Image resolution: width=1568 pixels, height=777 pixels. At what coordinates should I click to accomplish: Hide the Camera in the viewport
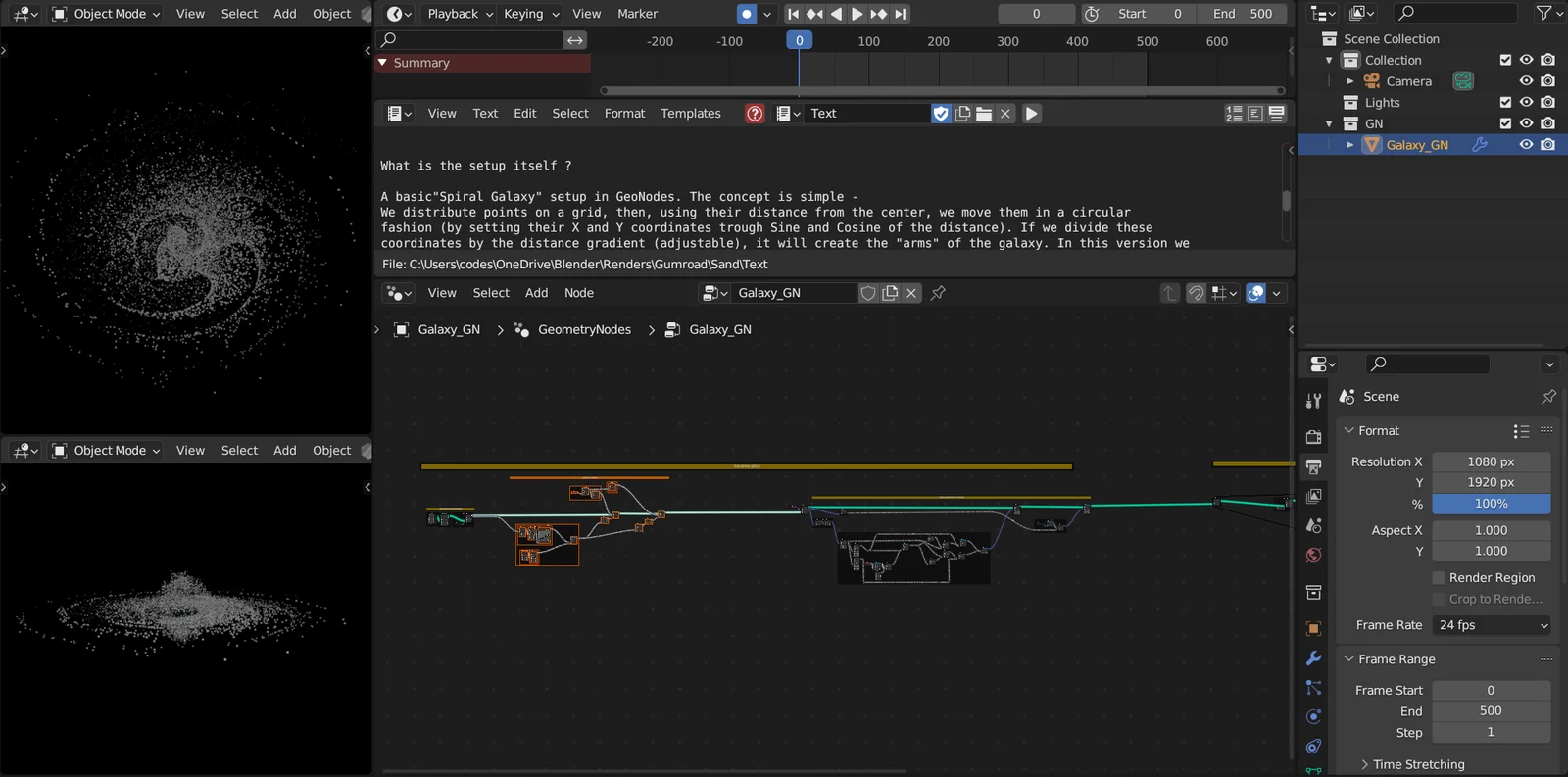pos(1526,81)
